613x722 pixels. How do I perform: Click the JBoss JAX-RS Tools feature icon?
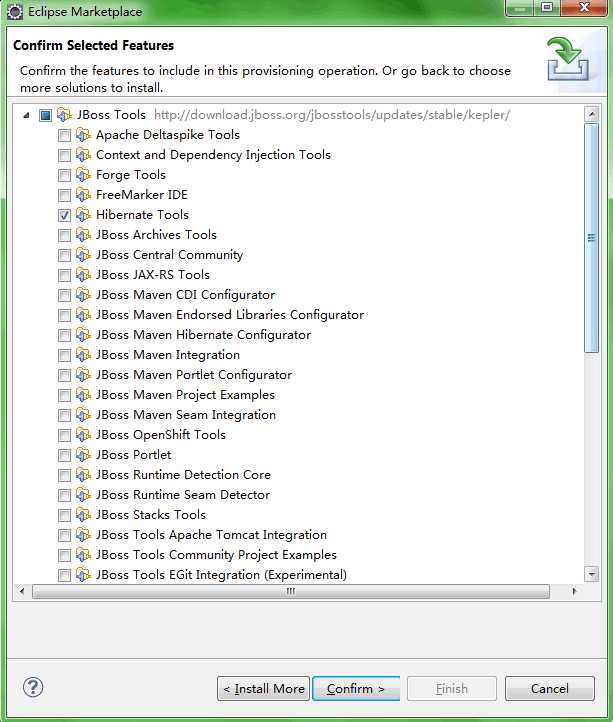point(83,275)
